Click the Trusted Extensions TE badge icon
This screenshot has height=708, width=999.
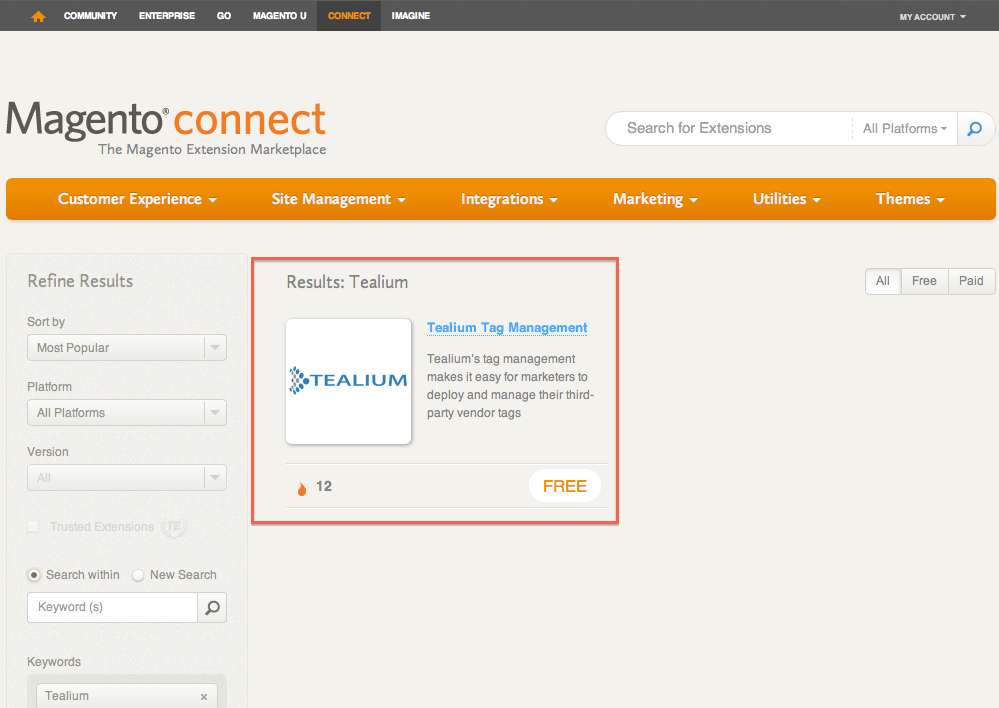tap(175, 527)
